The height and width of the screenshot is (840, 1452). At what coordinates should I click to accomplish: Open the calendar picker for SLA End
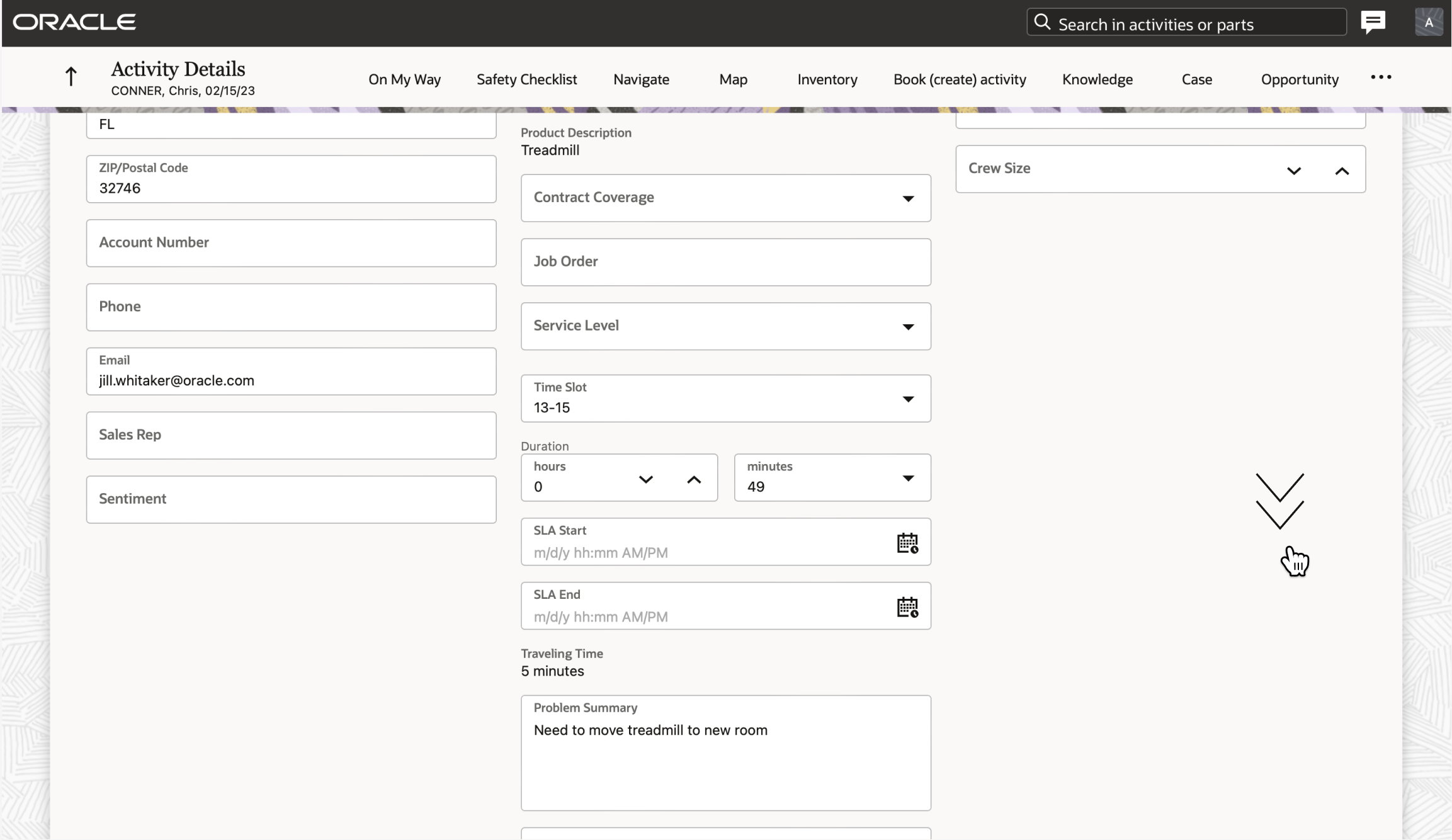point(907,606)
